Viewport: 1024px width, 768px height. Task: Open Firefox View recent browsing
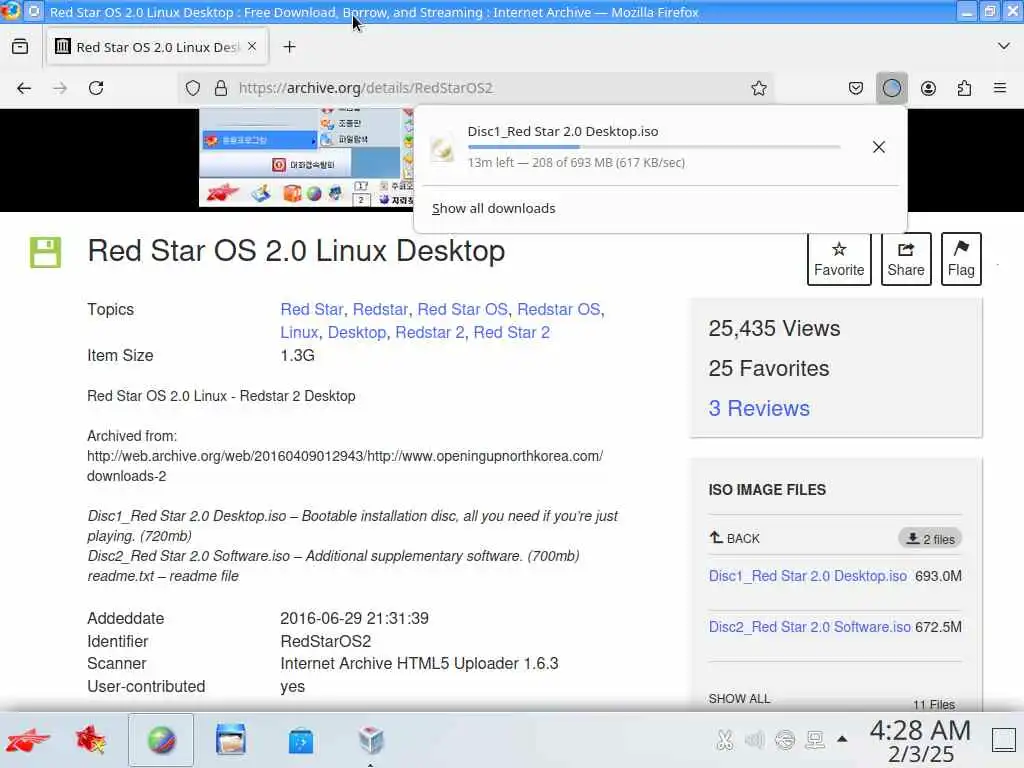(20, 46)
